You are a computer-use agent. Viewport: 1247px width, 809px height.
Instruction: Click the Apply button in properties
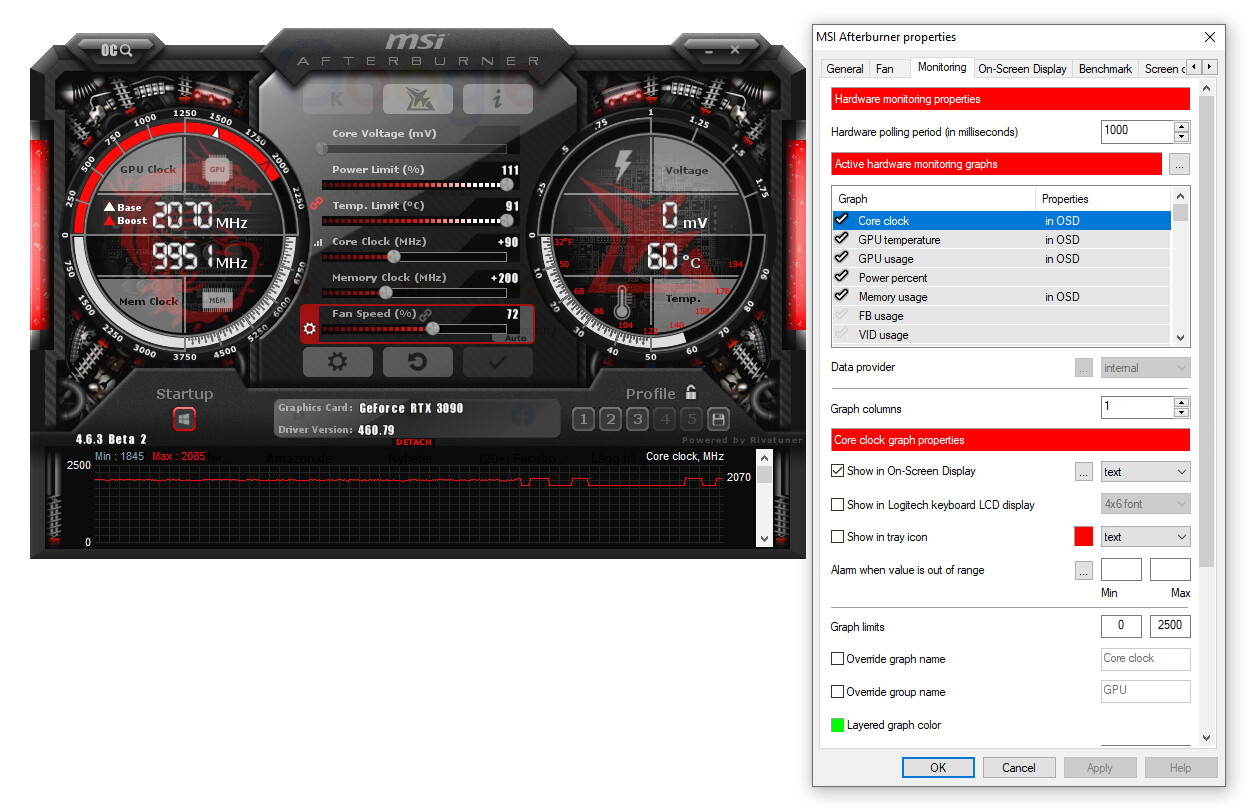tap(1099, 768)
